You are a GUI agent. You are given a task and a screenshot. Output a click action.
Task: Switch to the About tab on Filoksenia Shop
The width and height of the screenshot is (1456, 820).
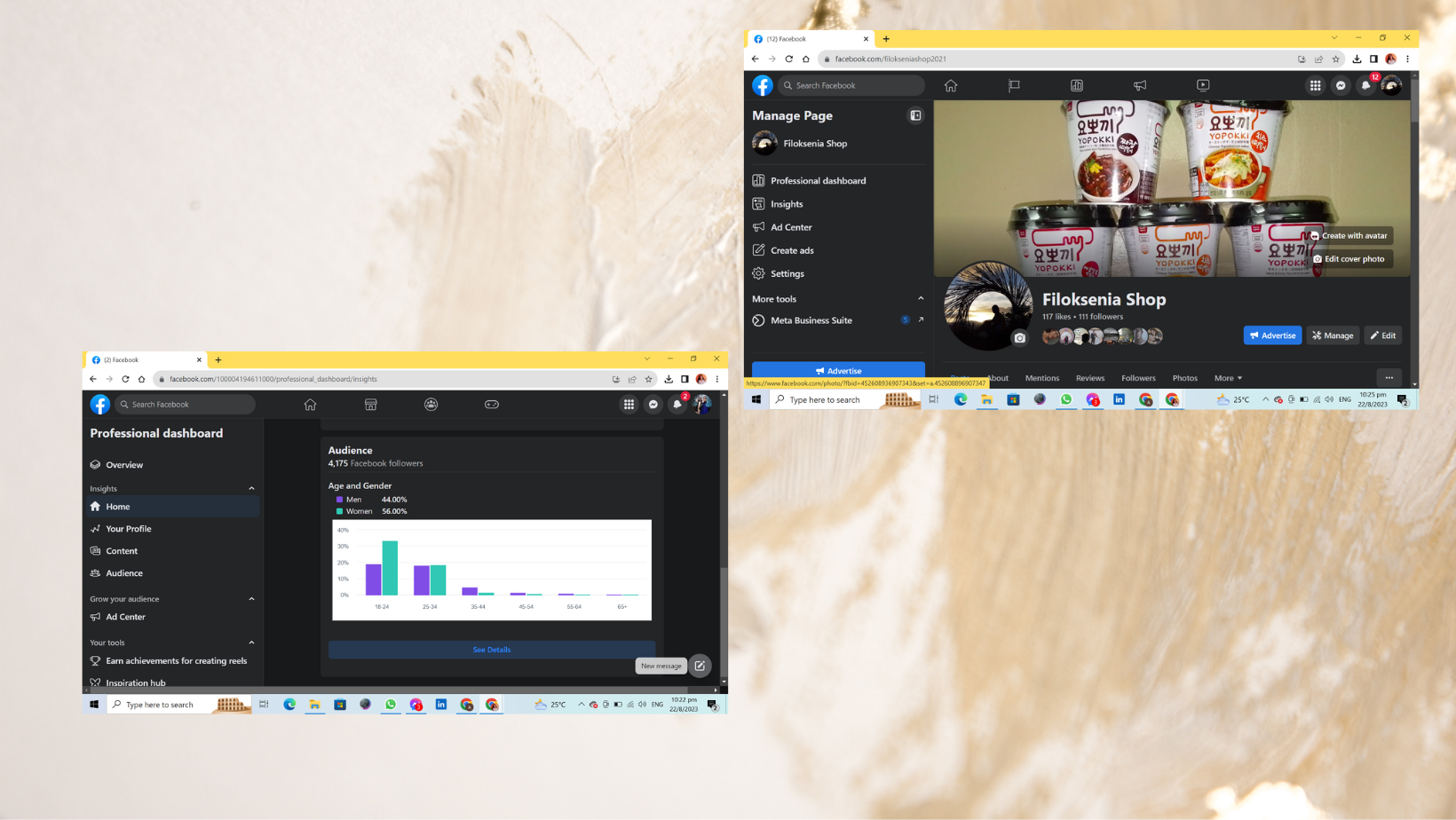click(x=998, y=378)
